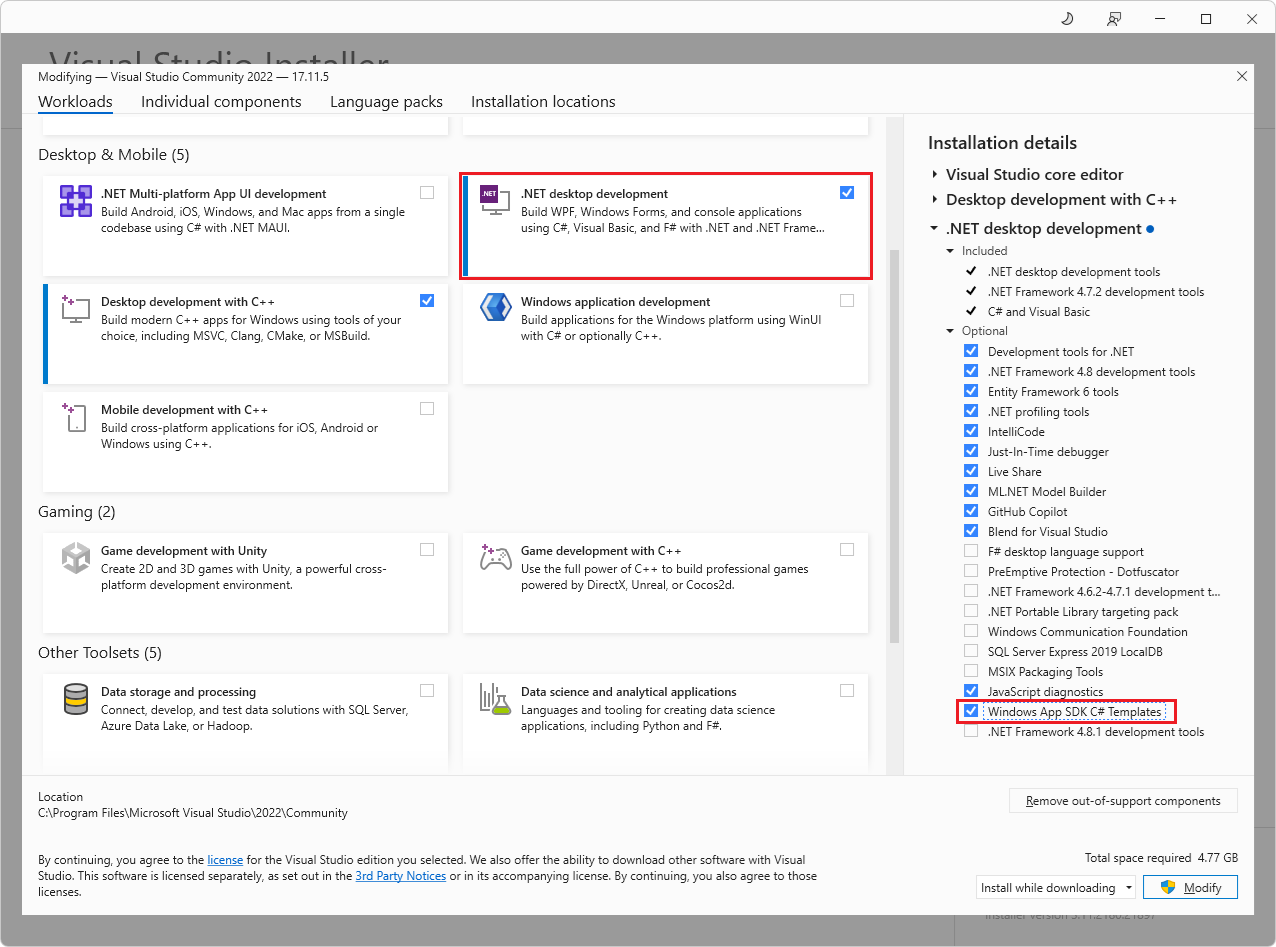The image size is (1276, 947).
Task: Click the .NET Multi-platform App UI development icon
Action: (x=75, y=200)
